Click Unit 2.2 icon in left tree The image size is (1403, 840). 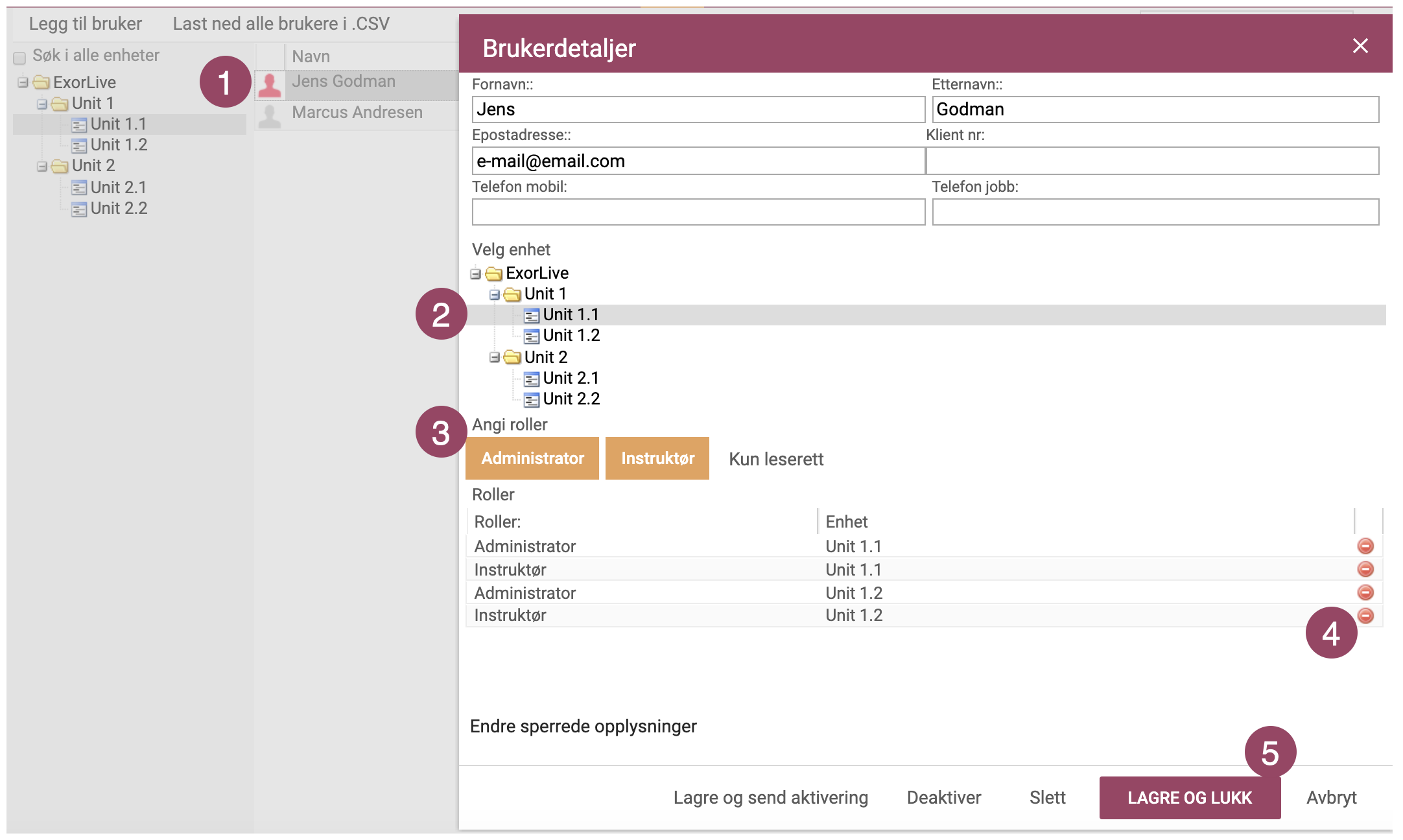point(79,209)
